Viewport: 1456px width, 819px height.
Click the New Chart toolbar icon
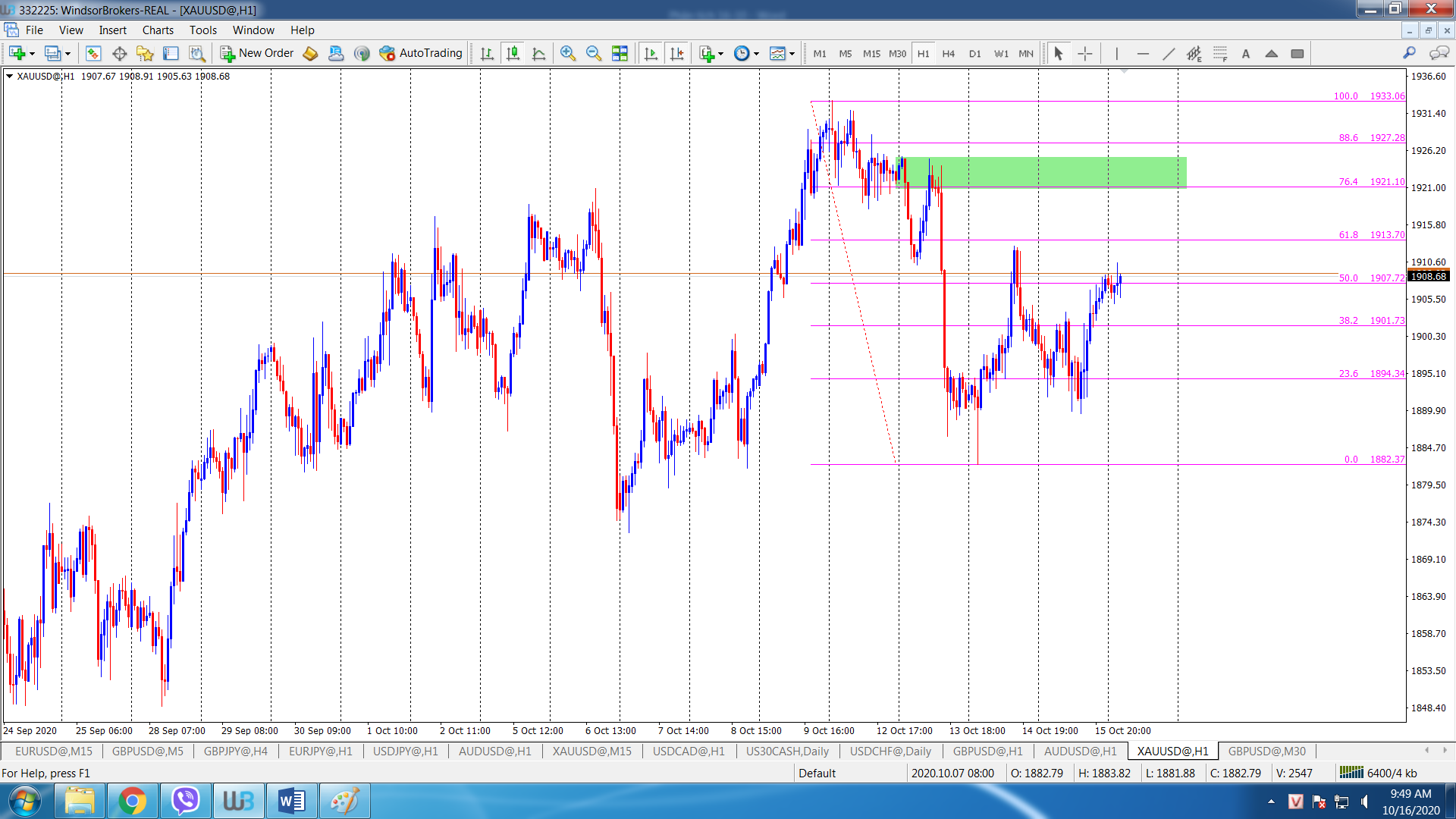[17, 53]
